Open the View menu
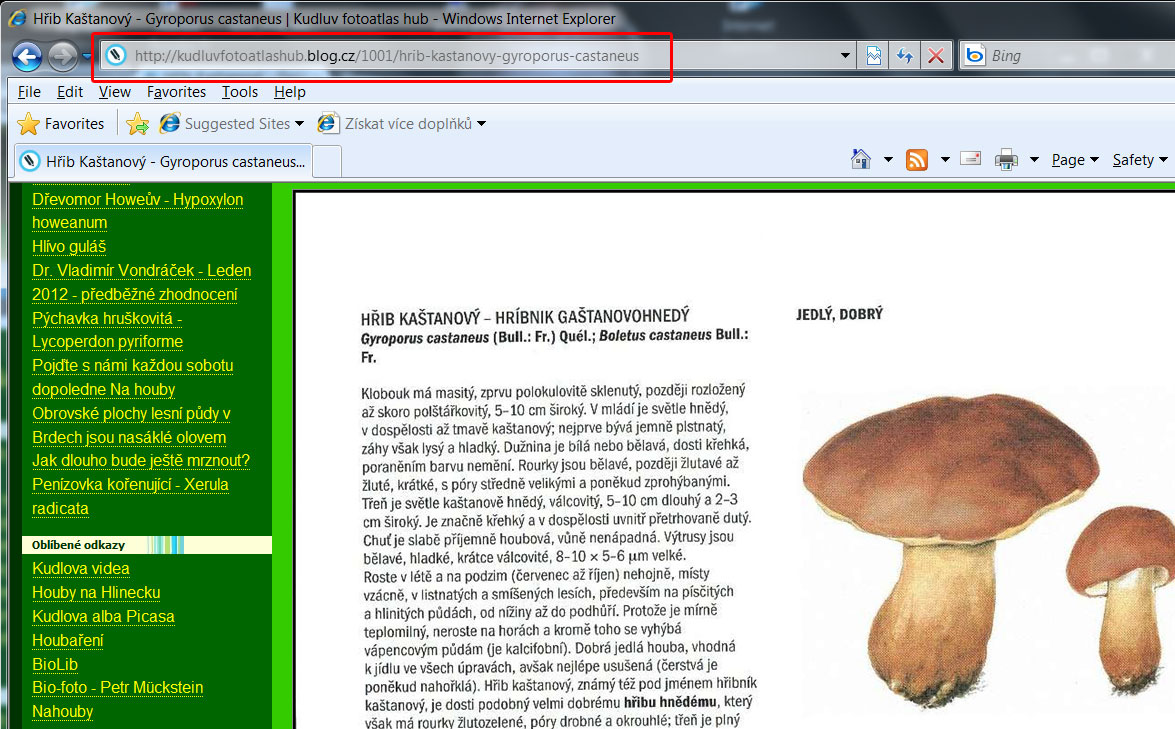Screen dimensions: 1175x729 [114, 92]
